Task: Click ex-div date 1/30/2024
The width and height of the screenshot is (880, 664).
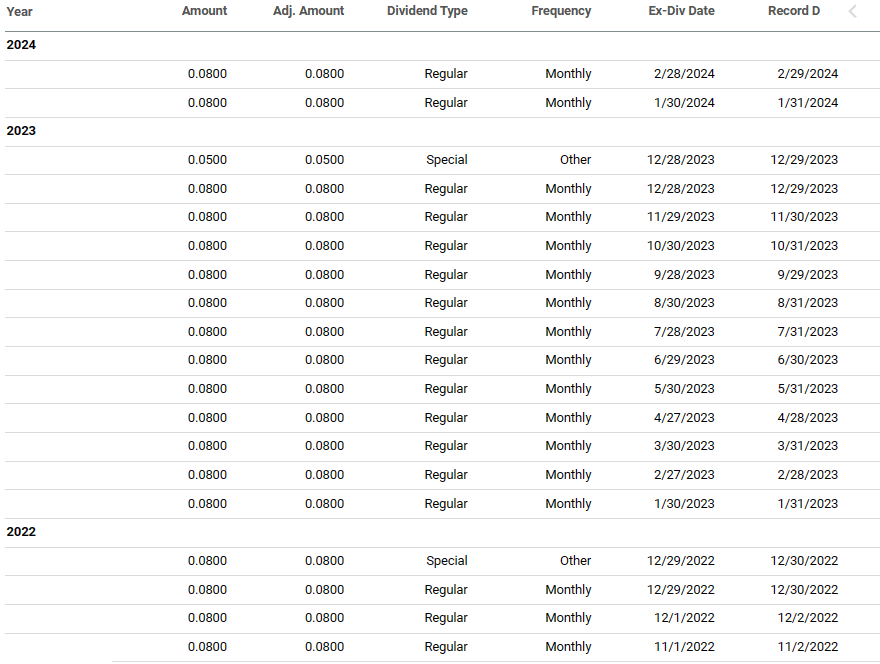Action: 684,103
